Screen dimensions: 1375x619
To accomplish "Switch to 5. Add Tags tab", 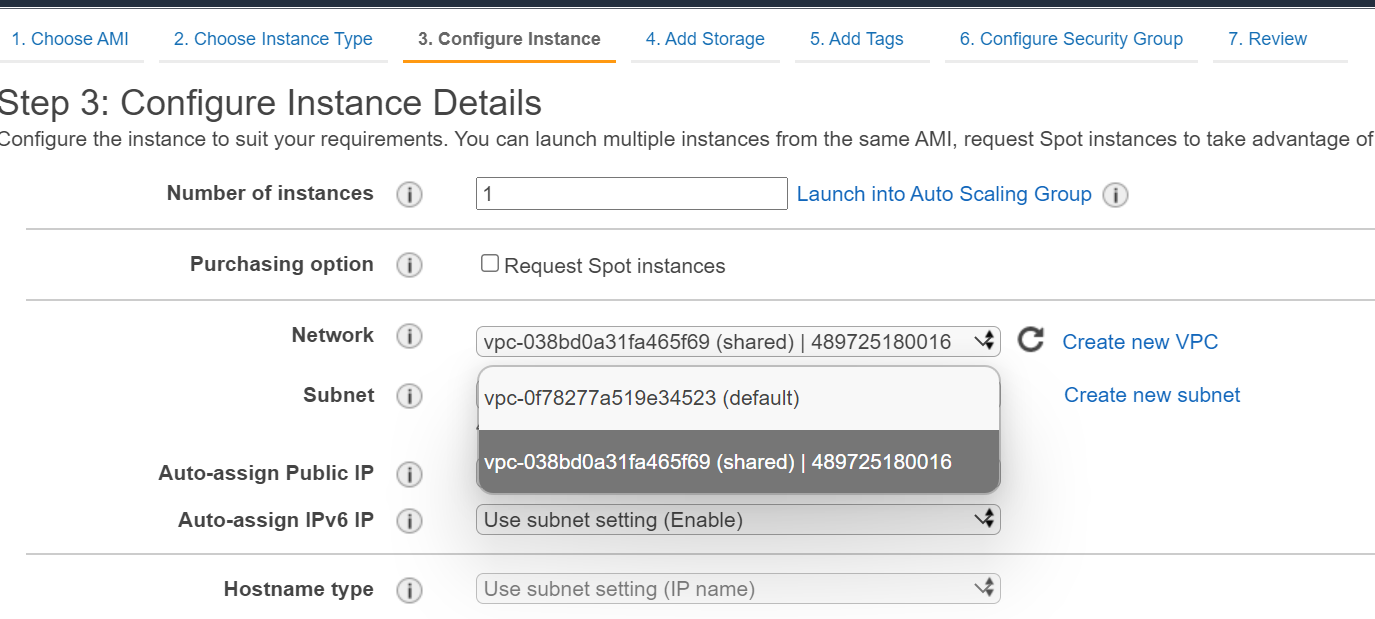I will click(857, 39).
